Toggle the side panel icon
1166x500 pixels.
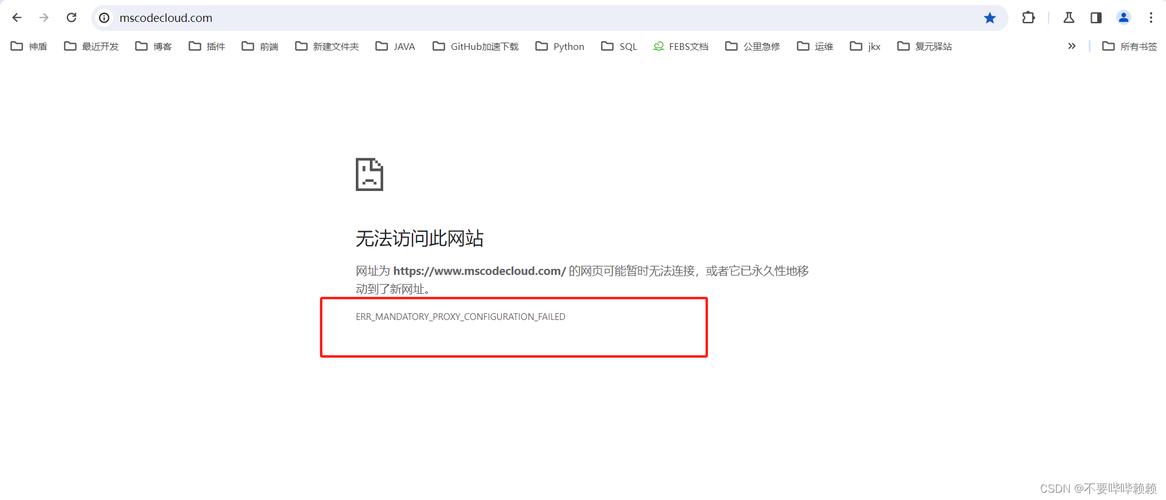(x=1096, y=18)
